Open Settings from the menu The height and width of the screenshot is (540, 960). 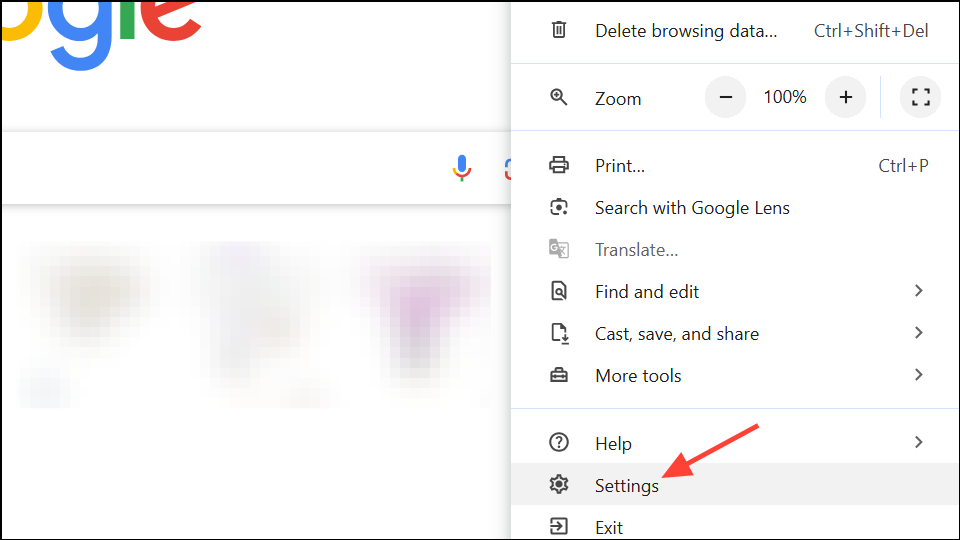tap(627, 486)
